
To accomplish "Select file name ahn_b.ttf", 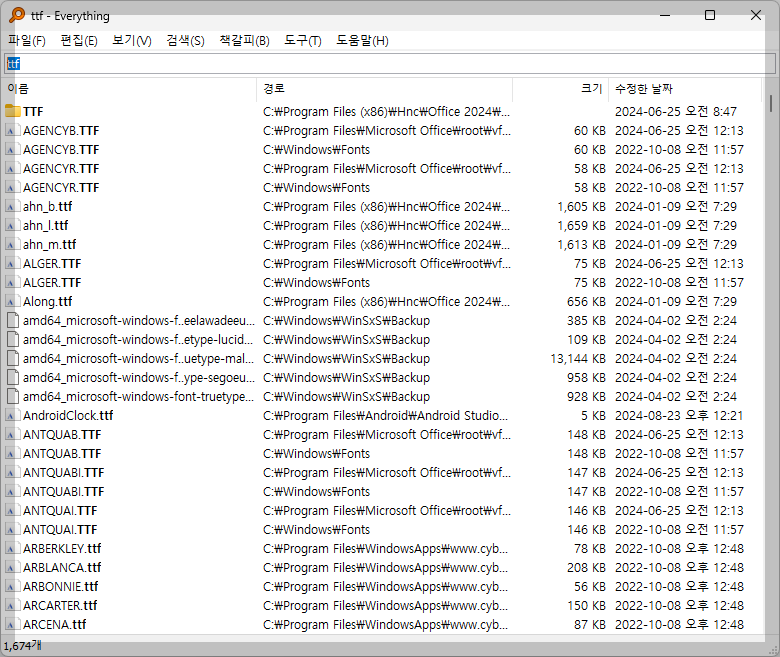I will point(47,206).
